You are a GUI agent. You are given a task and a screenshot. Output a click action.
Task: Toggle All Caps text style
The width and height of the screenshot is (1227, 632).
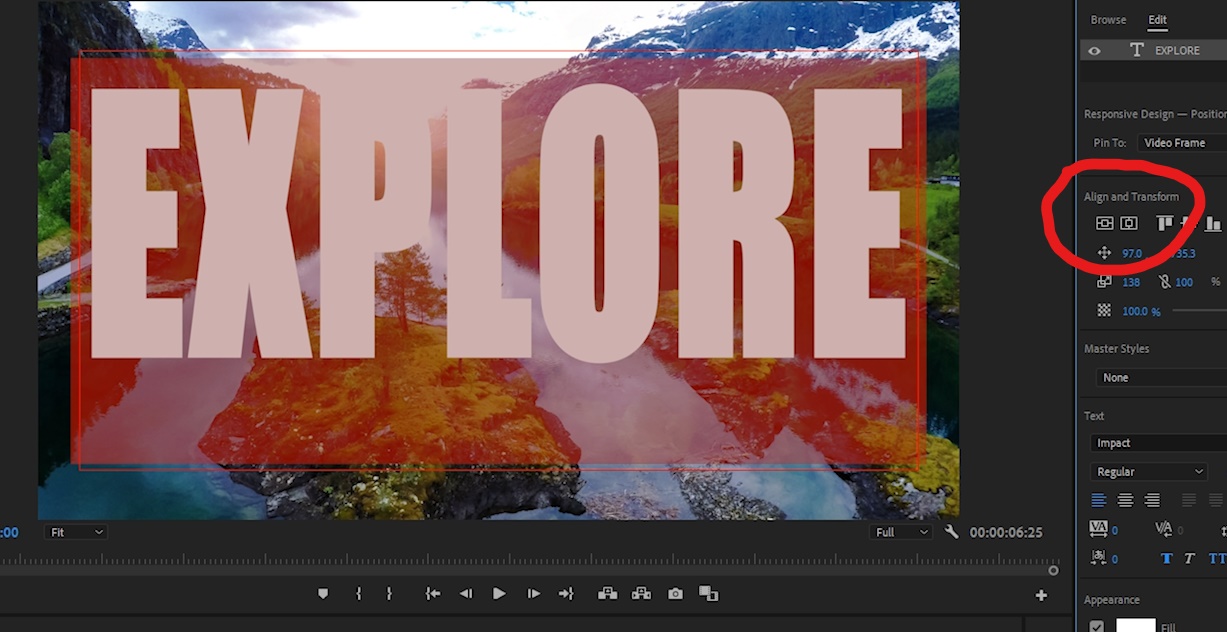click(1217, 558)
